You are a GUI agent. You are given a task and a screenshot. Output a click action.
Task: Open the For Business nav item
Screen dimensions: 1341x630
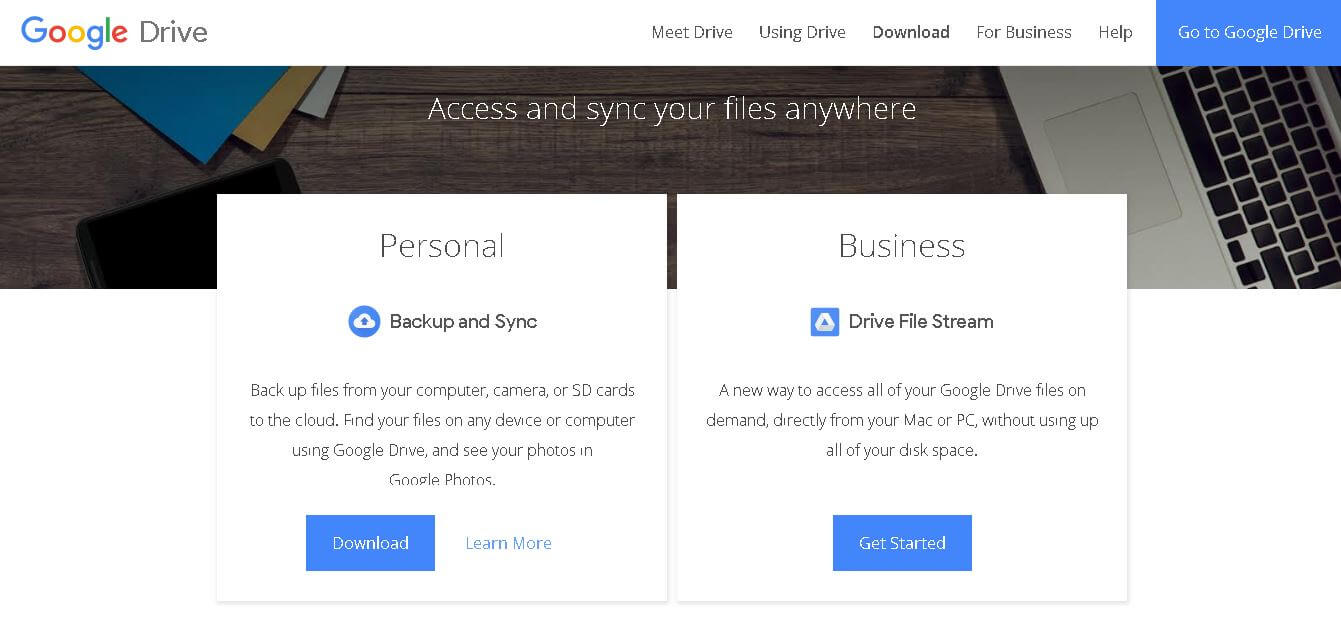coord(1024,32)
